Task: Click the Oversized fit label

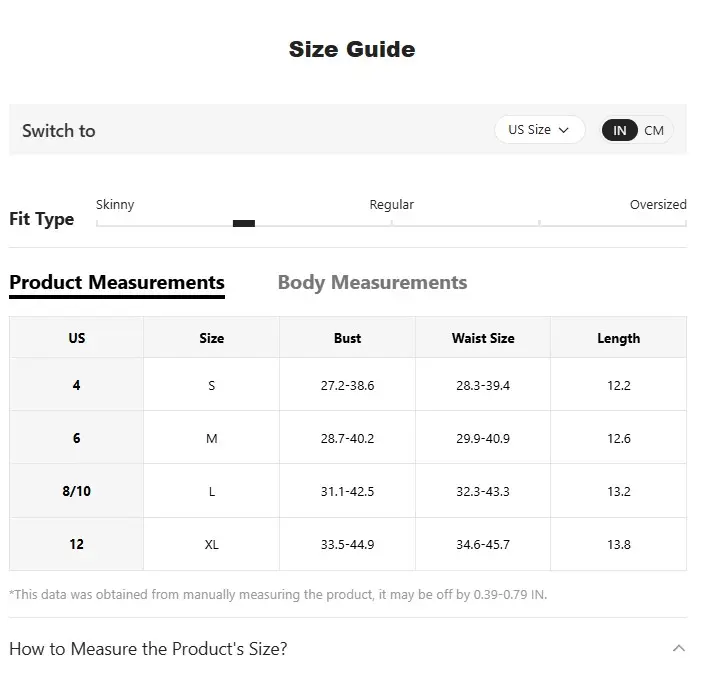Action: [657, 204]
